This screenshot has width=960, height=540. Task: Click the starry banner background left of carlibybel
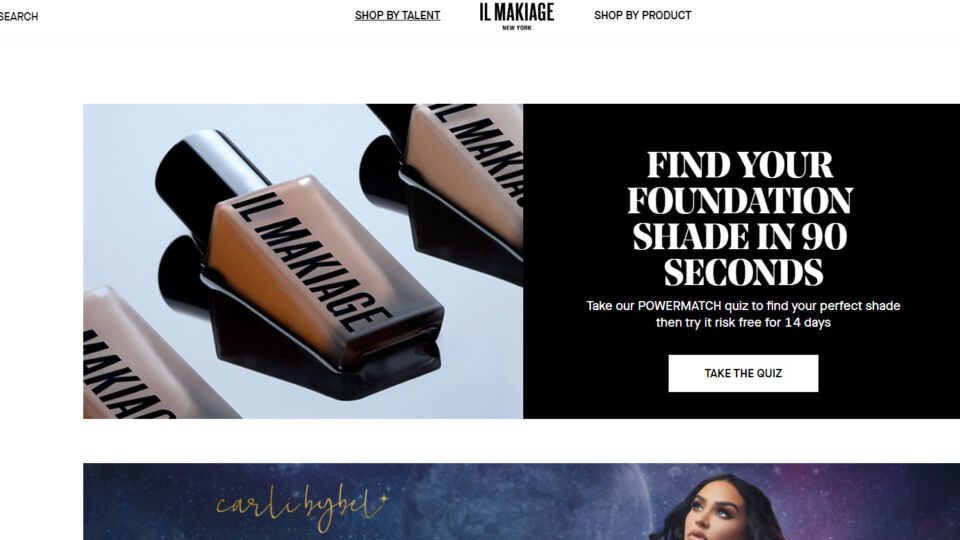click(x=147, y=502)
